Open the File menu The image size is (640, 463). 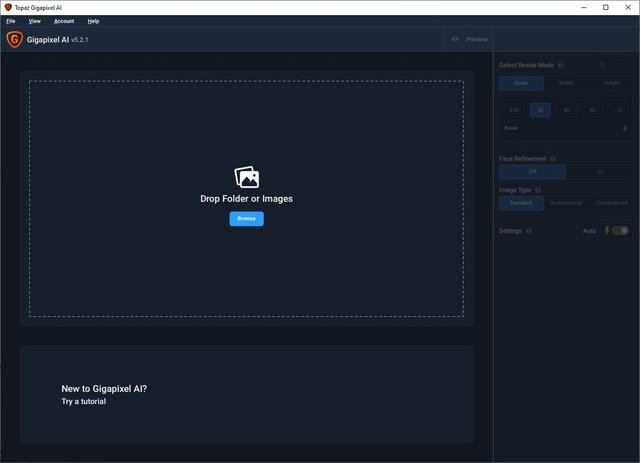pyautogui.click(x=11, y=21)
